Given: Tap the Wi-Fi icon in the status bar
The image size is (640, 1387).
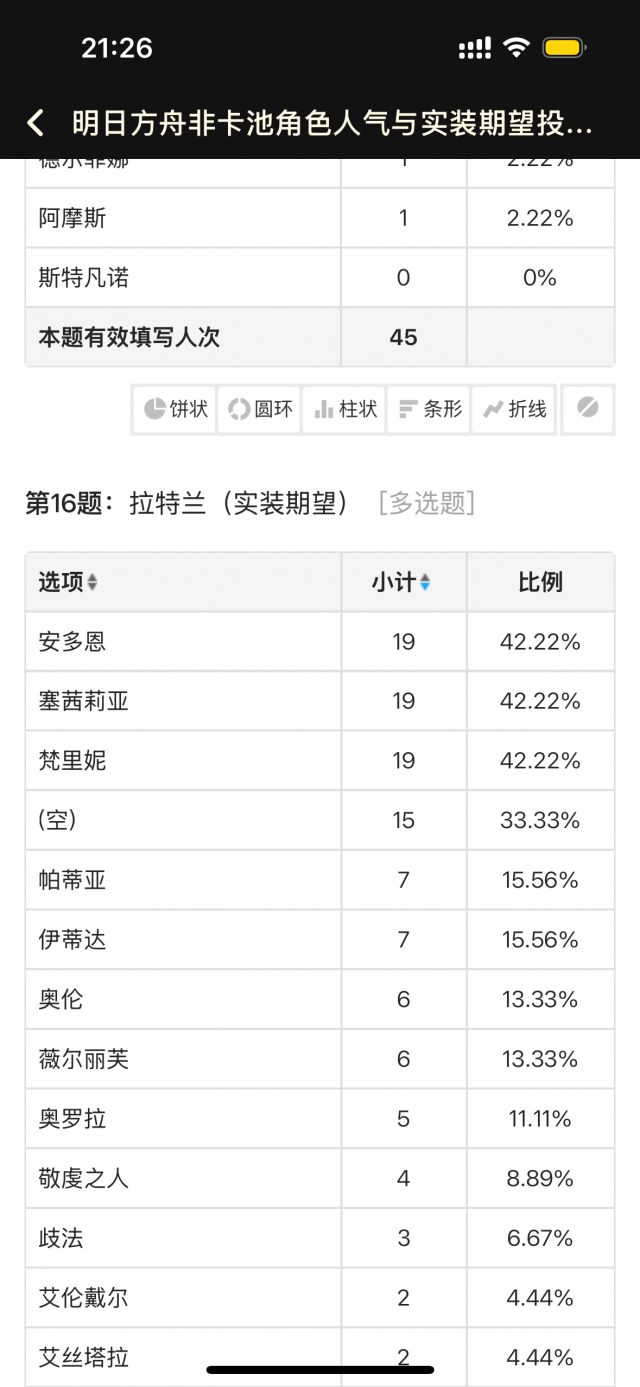Looking at the screenshot, I should click(516, 47).
